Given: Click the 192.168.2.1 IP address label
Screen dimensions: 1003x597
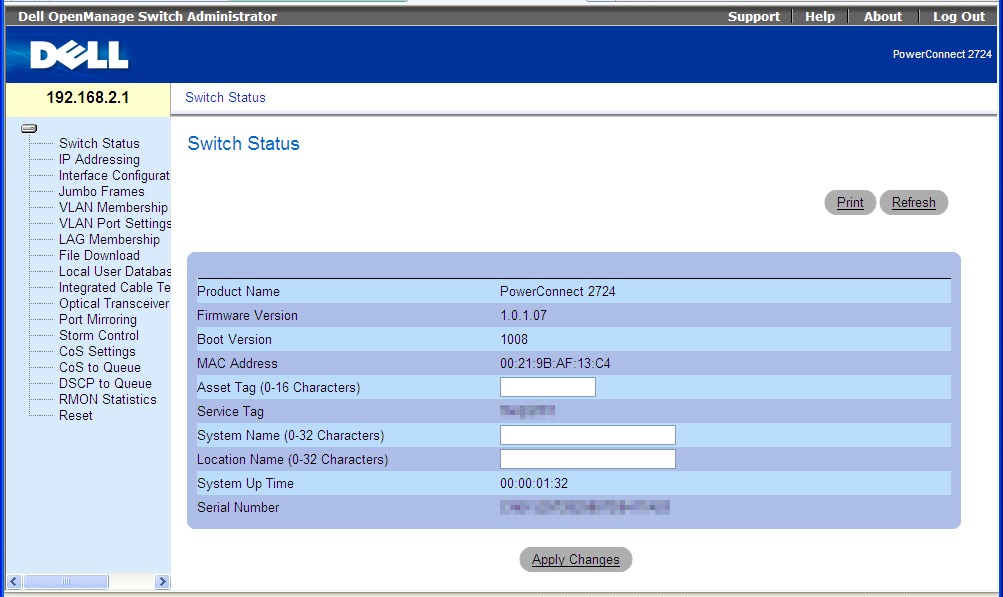Looking at the screenshot, I should pos(88,97).
